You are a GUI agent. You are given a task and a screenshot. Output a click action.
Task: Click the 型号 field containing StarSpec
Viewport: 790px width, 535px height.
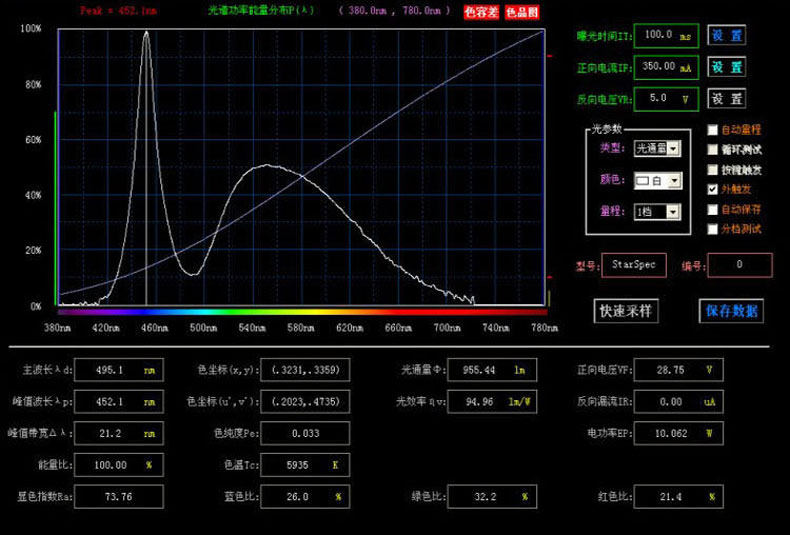pos(633,265)
